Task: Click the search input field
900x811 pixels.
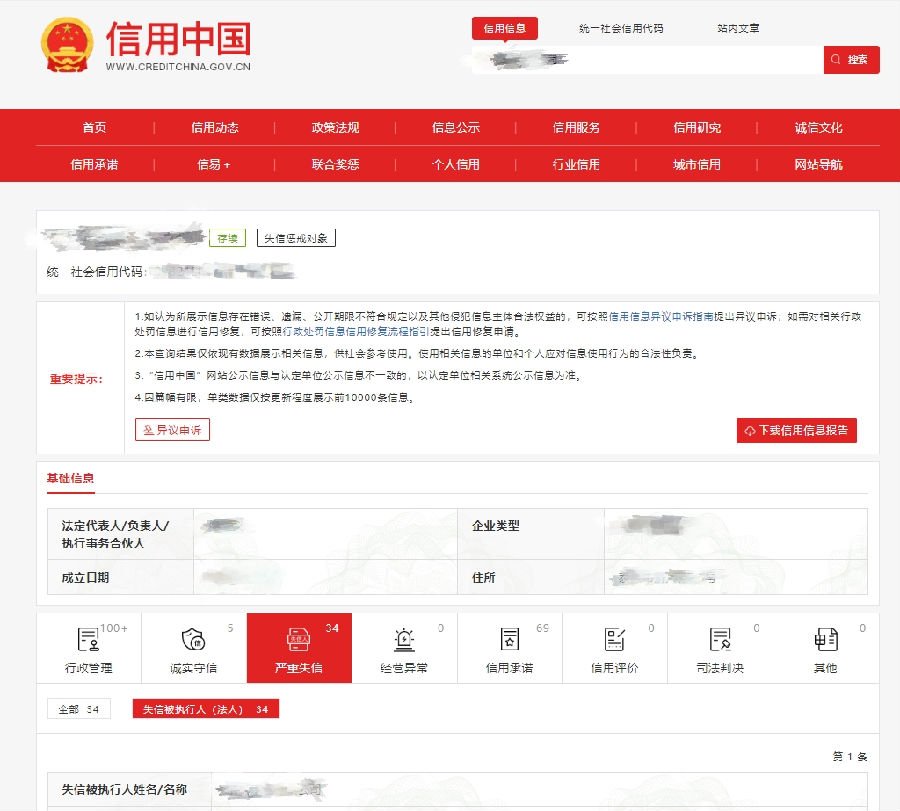Action: tap(647, 60)
